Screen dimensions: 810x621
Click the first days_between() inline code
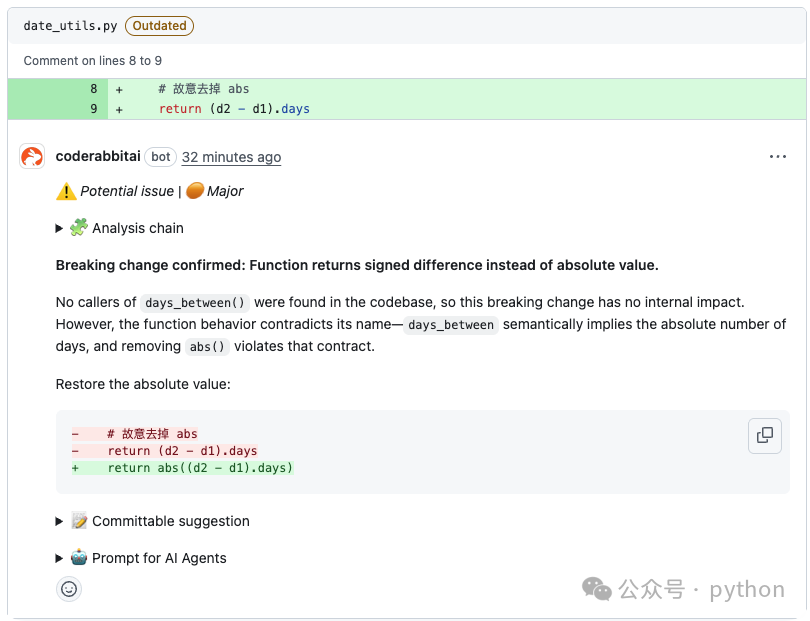pyautogui.click(x=195, y=303)
